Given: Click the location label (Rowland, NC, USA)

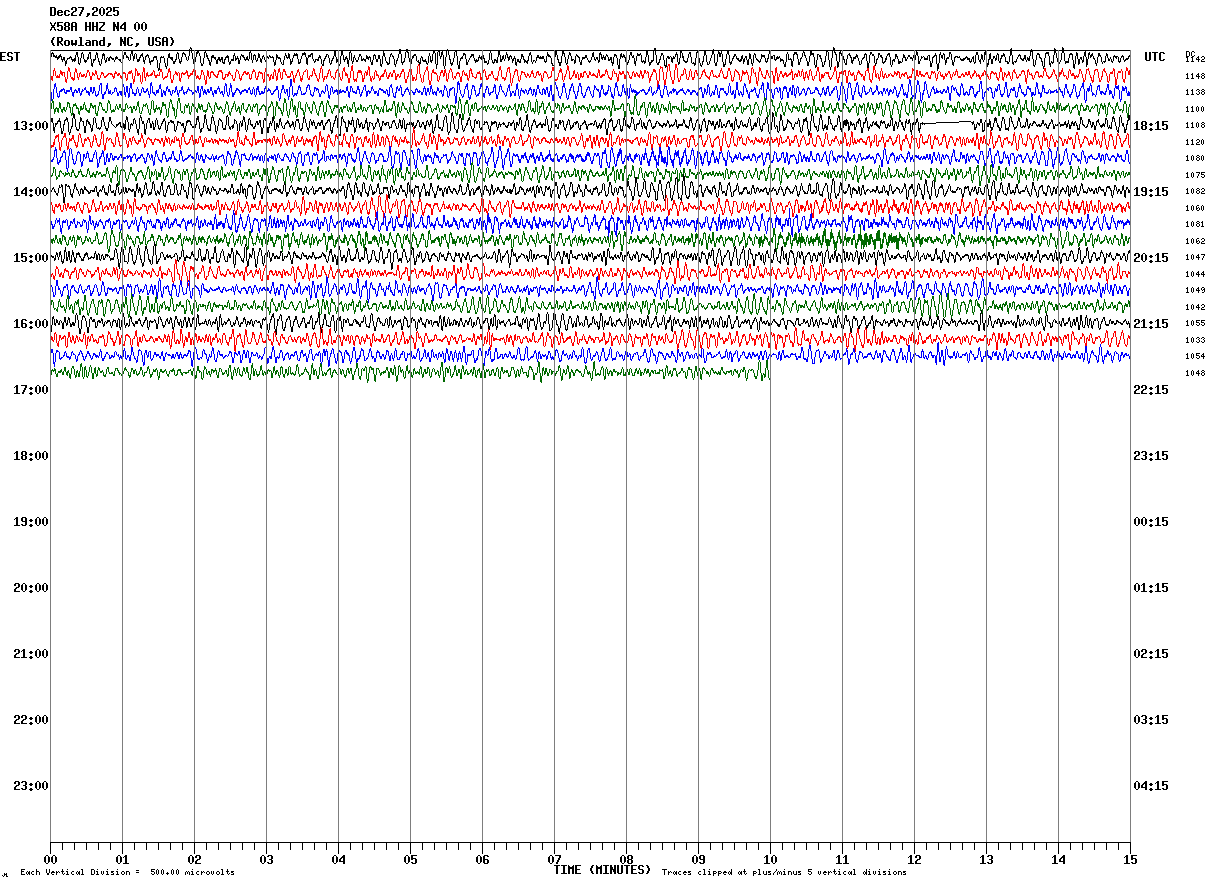Looking at the screenshot, I should 112,42.
